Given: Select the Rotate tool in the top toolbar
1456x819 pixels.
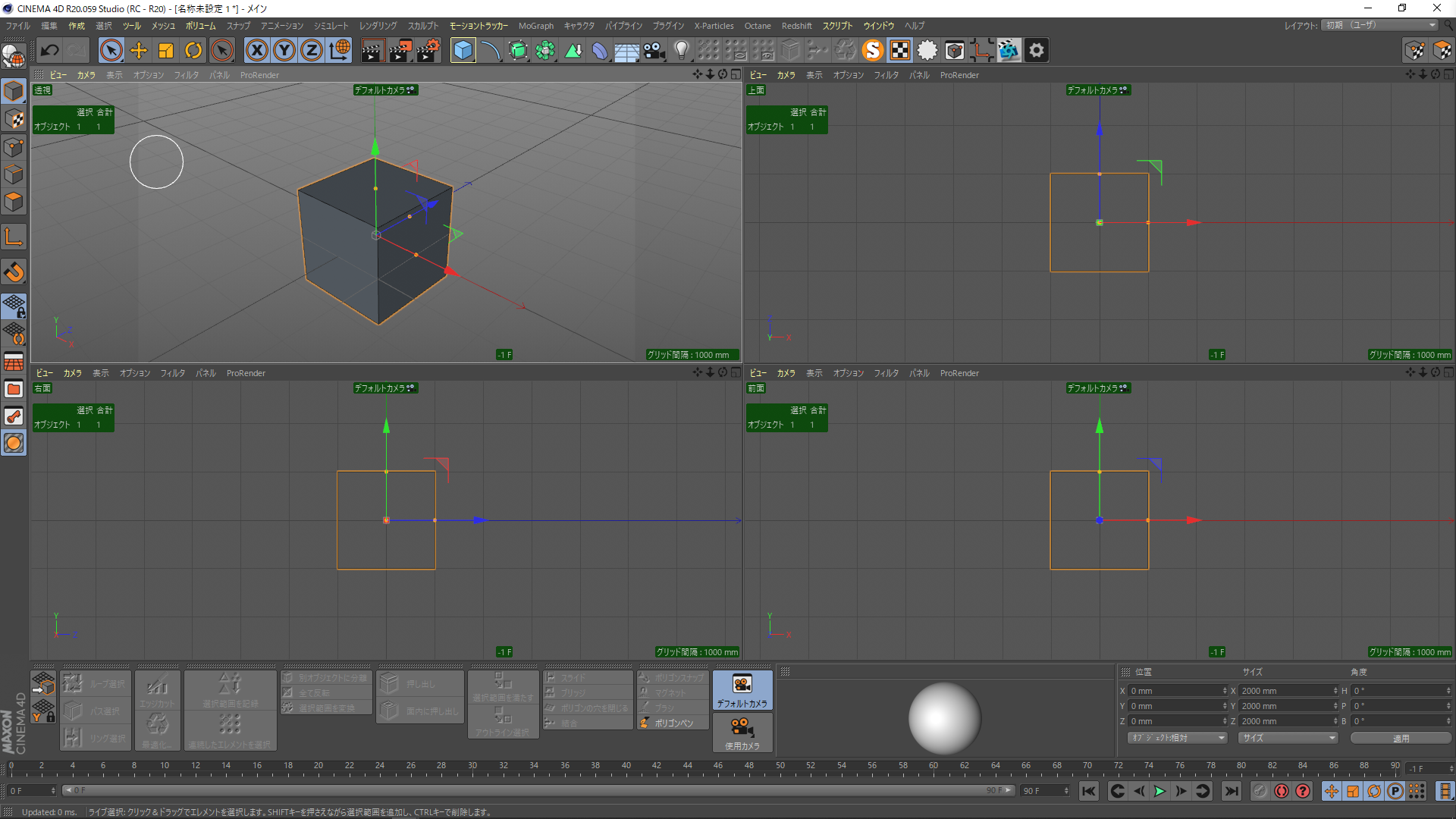Looking at the screenshot, I should (193, 51).
